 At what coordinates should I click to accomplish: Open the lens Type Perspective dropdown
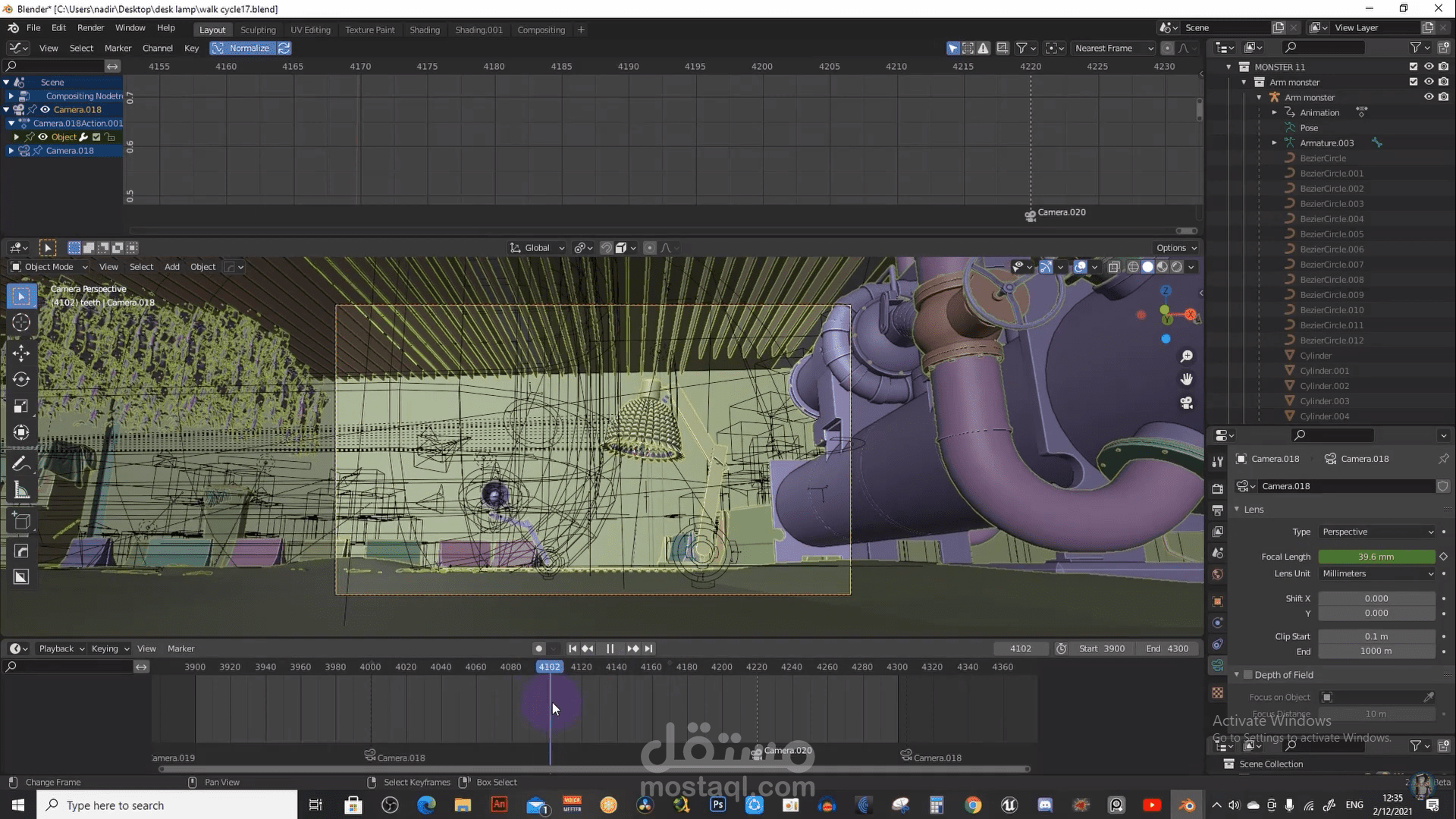tap(1377, 532)
